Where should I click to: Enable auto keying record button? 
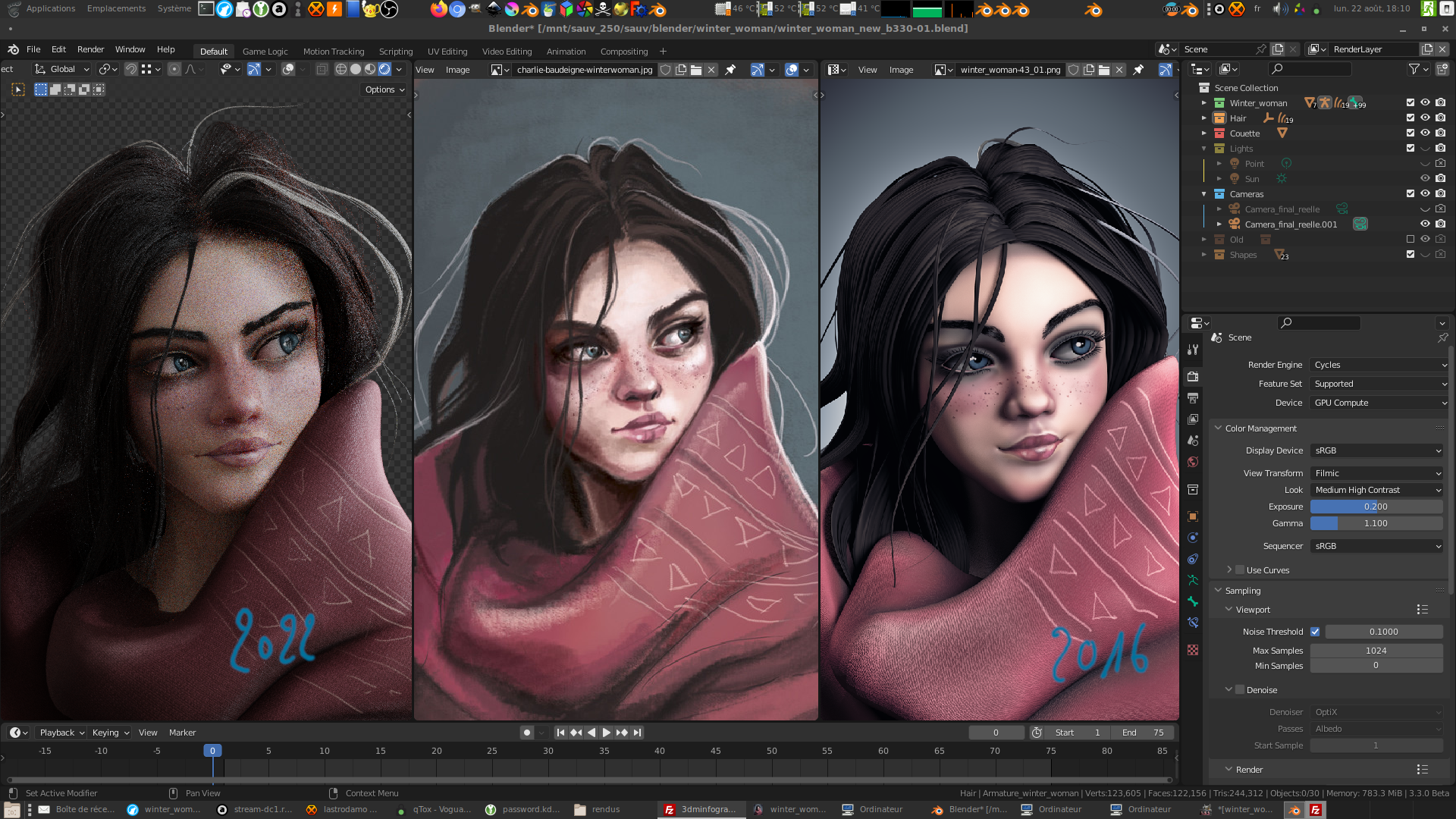527,733
